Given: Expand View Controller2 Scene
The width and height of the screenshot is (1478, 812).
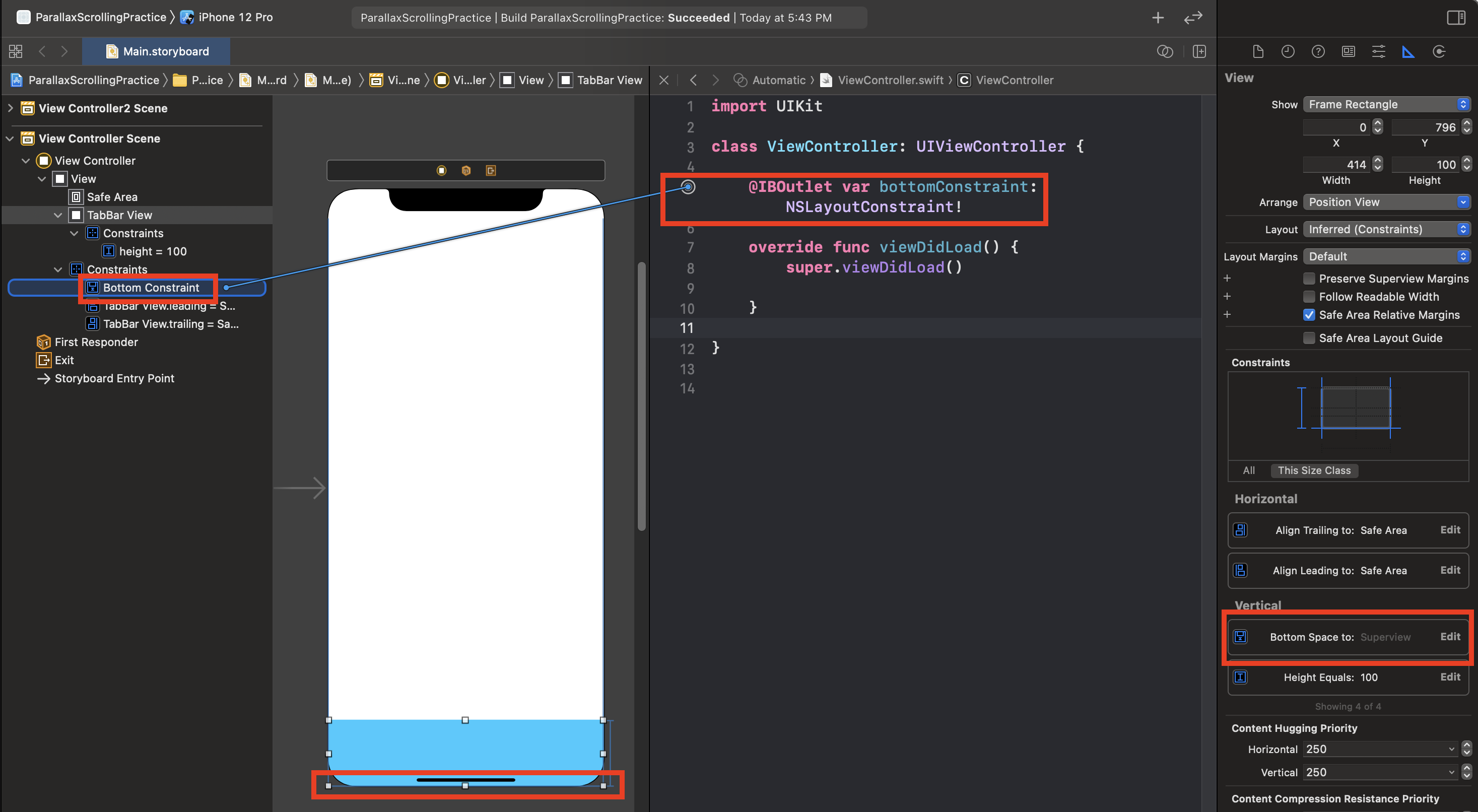Looking at the screenshot, I should click(11, 108).
